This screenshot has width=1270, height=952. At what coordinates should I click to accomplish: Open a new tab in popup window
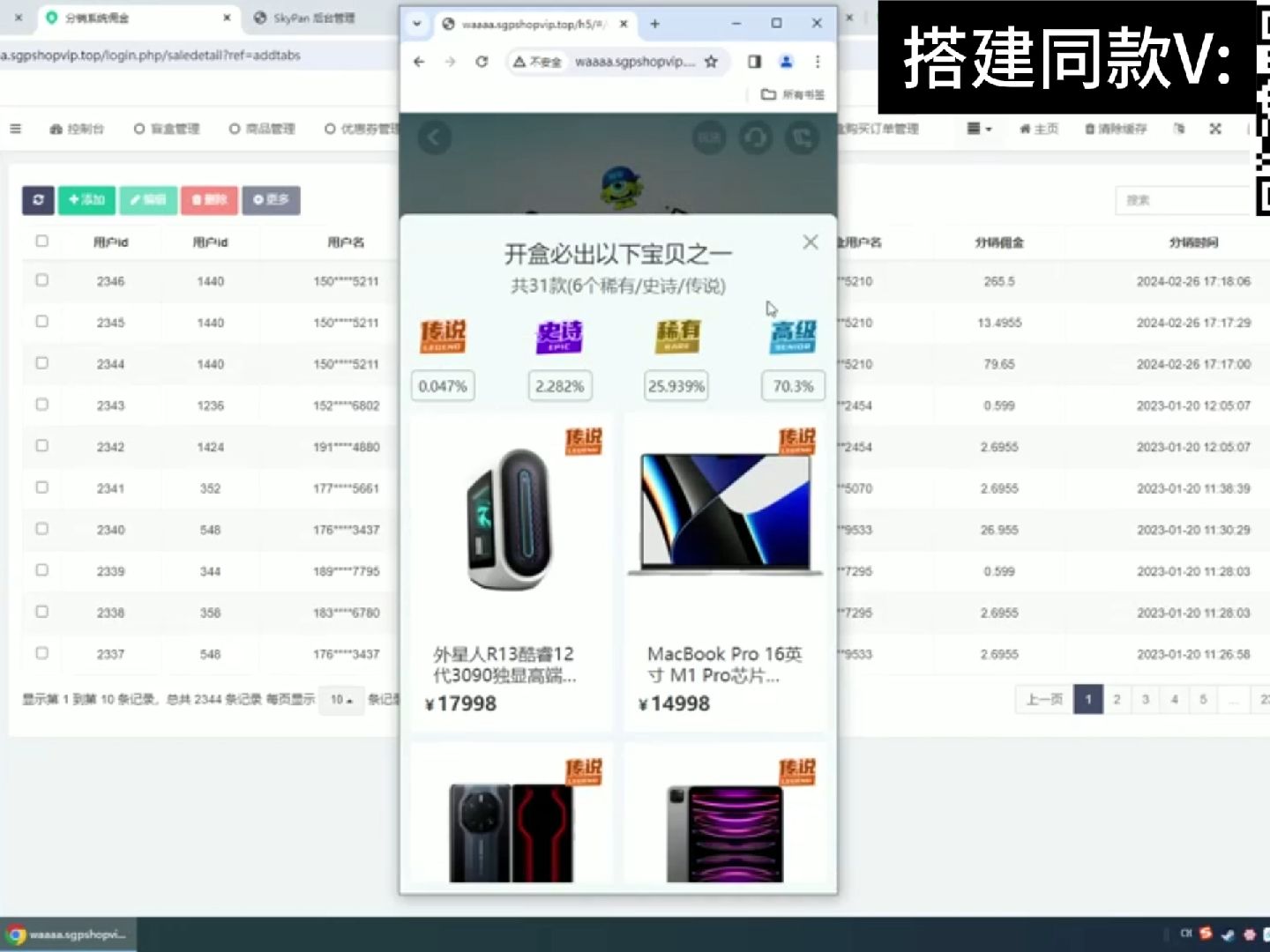[654, 24]
